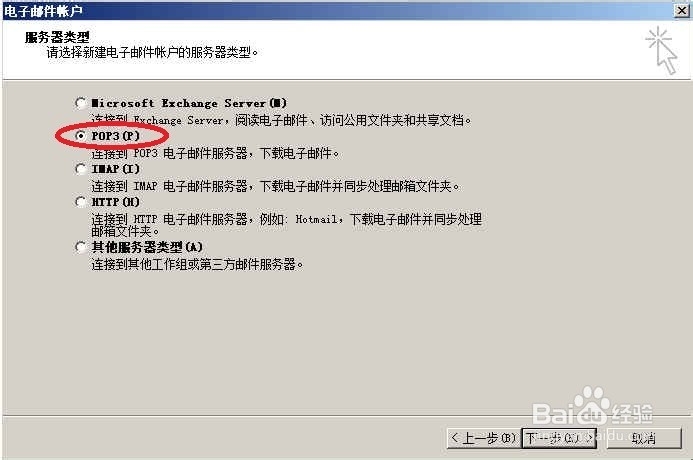The width and height of the screenshot is (693, 460).
Task: Click the IMAP description about 同步处理邮箱文件夹
Action: (276, 186)
